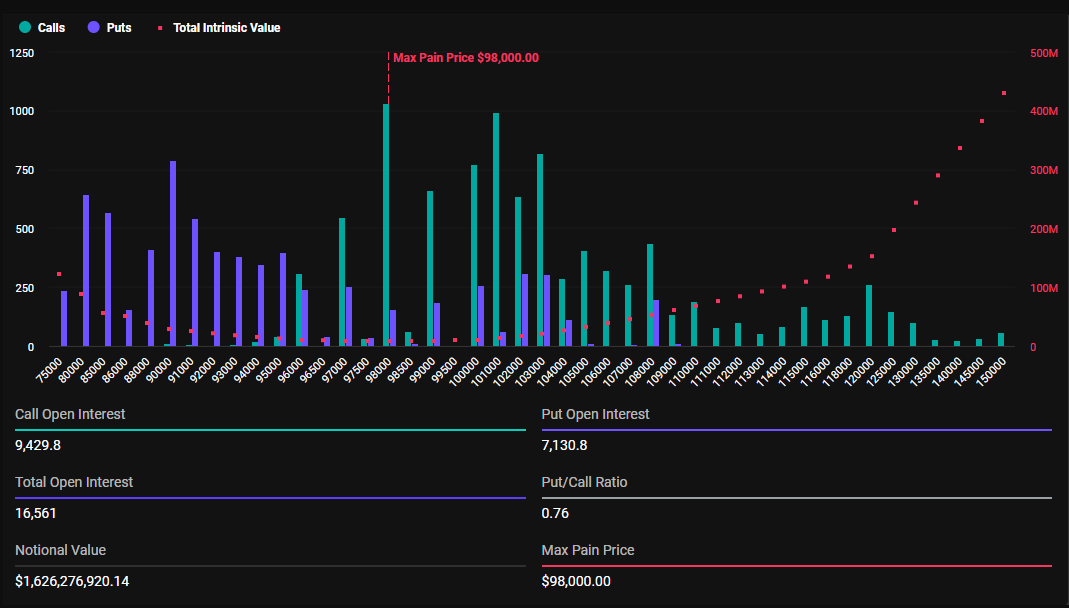Click the Puts bar at 75000

pyautogui.click(x=64, y=319)
